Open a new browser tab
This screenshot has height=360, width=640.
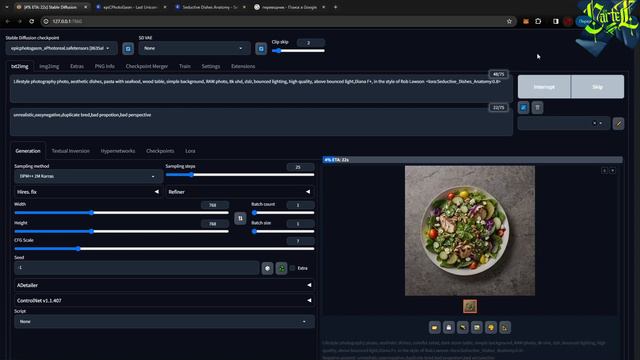click(336, 7)
